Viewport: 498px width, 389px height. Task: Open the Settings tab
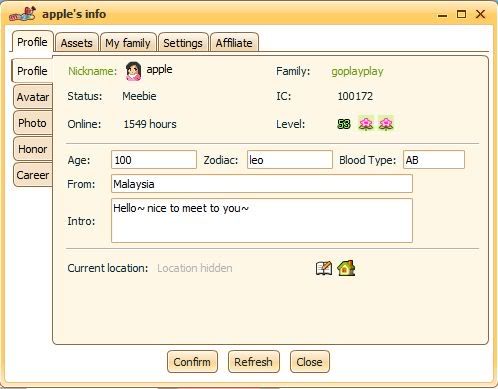point(183,43)
